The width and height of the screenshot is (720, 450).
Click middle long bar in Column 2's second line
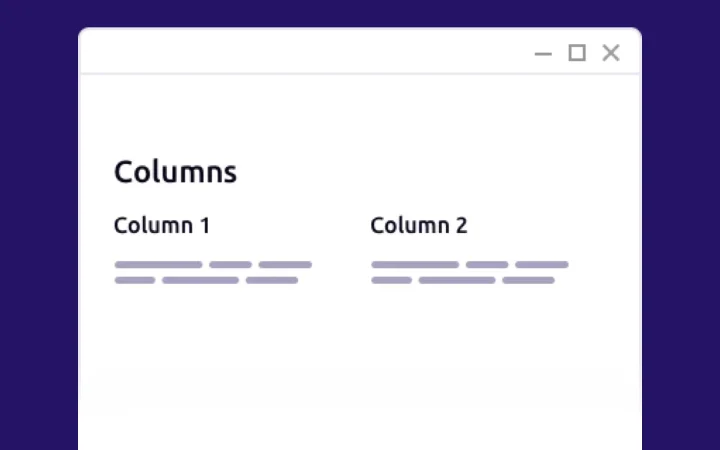pyautogui.click(x=457, y=280)
